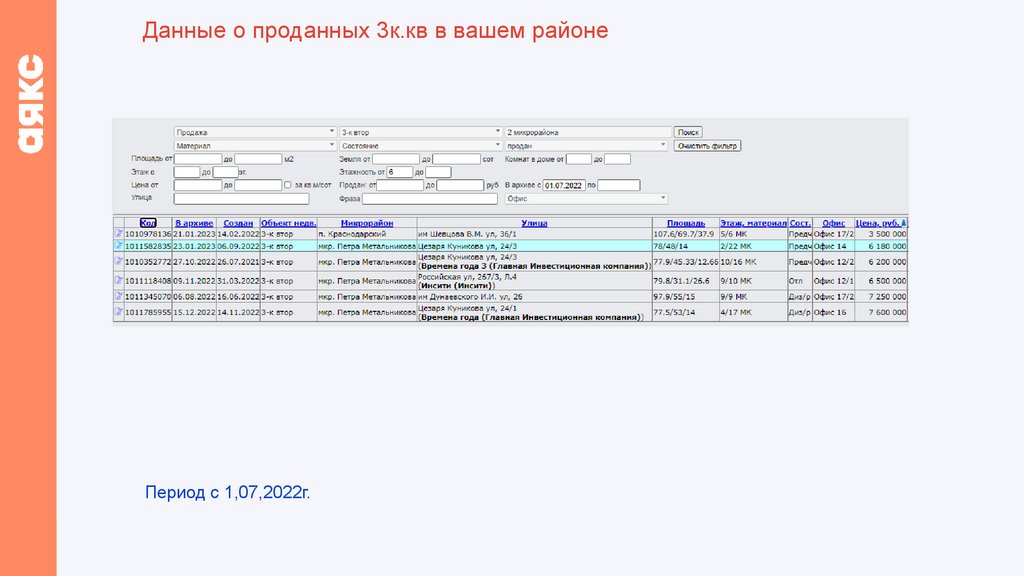The image size is (1024, 576).
Task: Select listing code 1010352772
Action: pyautogui.click(x=148, y=262)
